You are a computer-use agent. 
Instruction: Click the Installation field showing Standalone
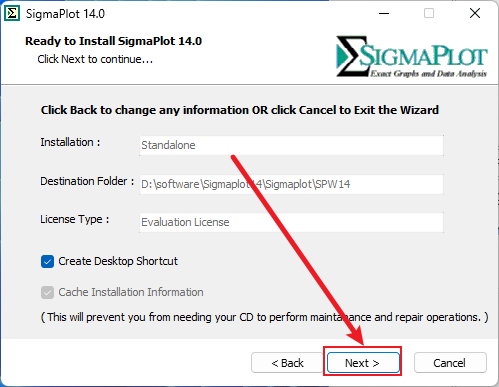pyautogui.click(x=291, y=145)
